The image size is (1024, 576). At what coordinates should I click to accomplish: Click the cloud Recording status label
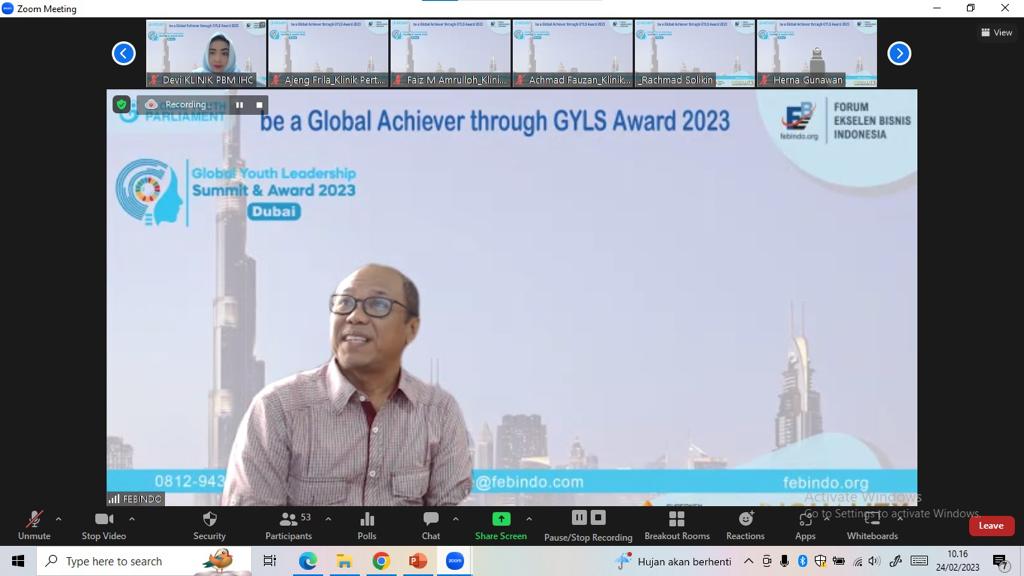pyautogui.click(x=176, y=104)
